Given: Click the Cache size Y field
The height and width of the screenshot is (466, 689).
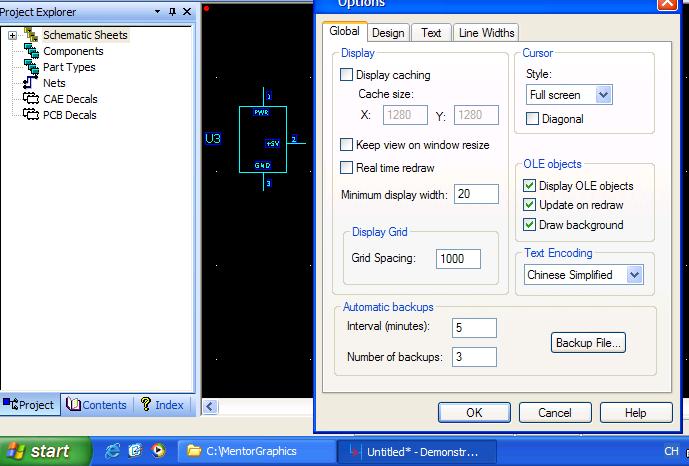Looking at the screenshot, I should (476, 115).
